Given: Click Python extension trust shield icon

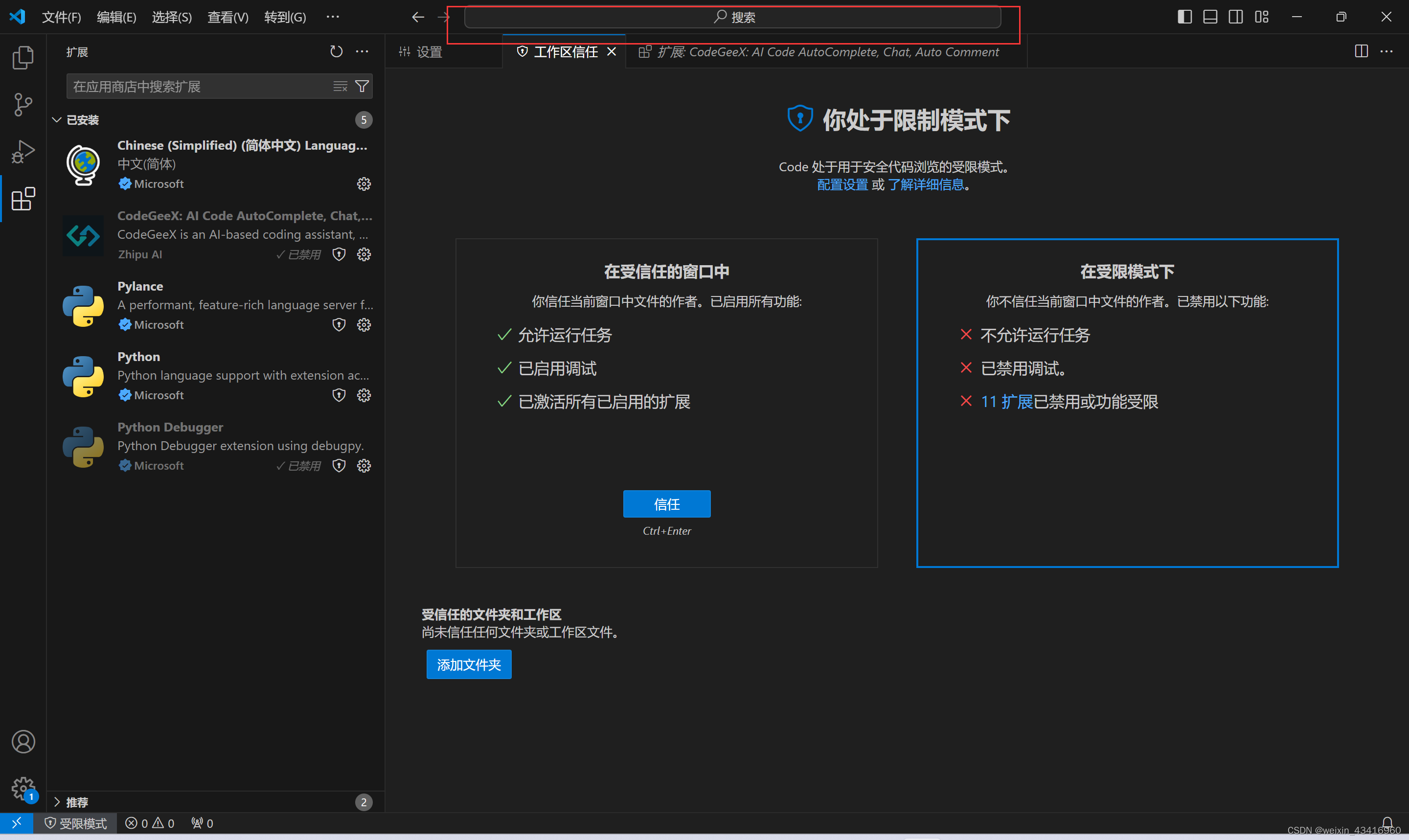Looking at the screenshot, I should pos(339,395).
